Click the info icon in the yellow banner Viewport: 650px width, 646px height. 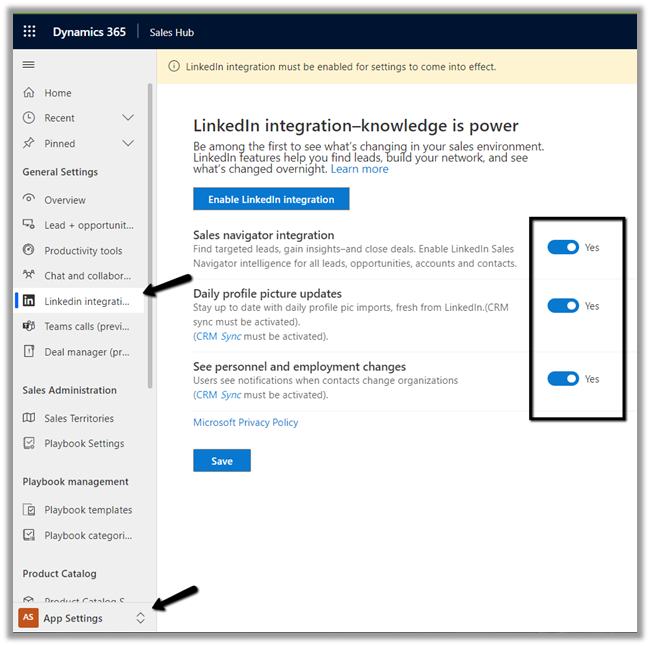tap(174, 66)
